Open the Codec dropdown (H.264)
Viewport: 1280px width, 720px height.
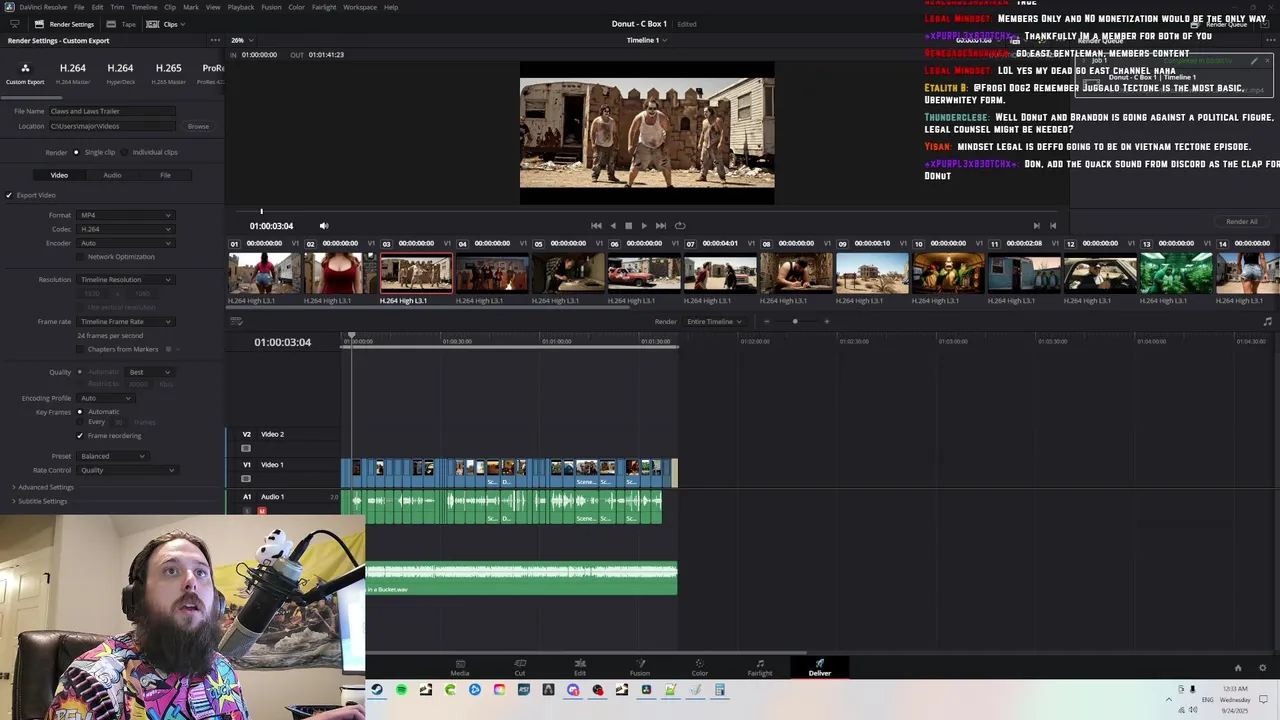point(125,229)
